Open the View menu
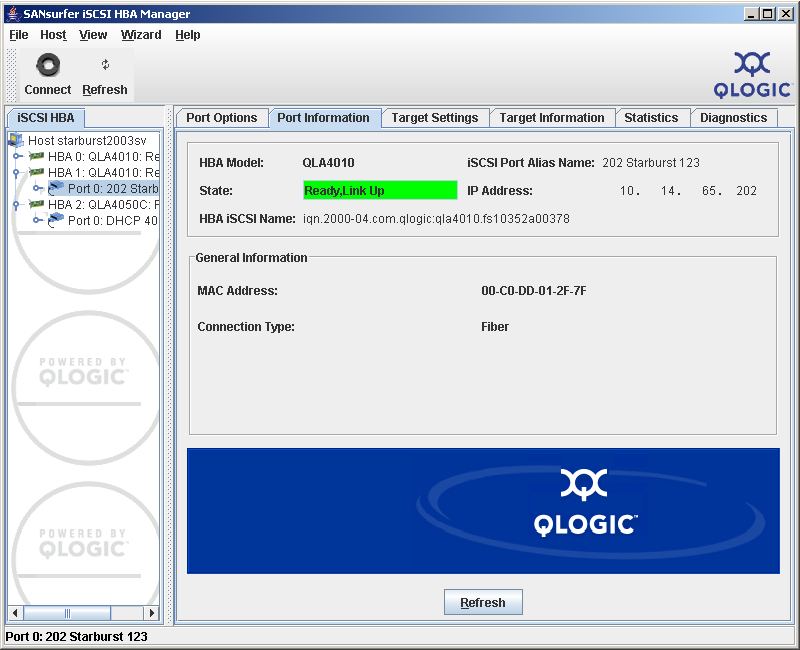800x650 pixels. (93, 35)
